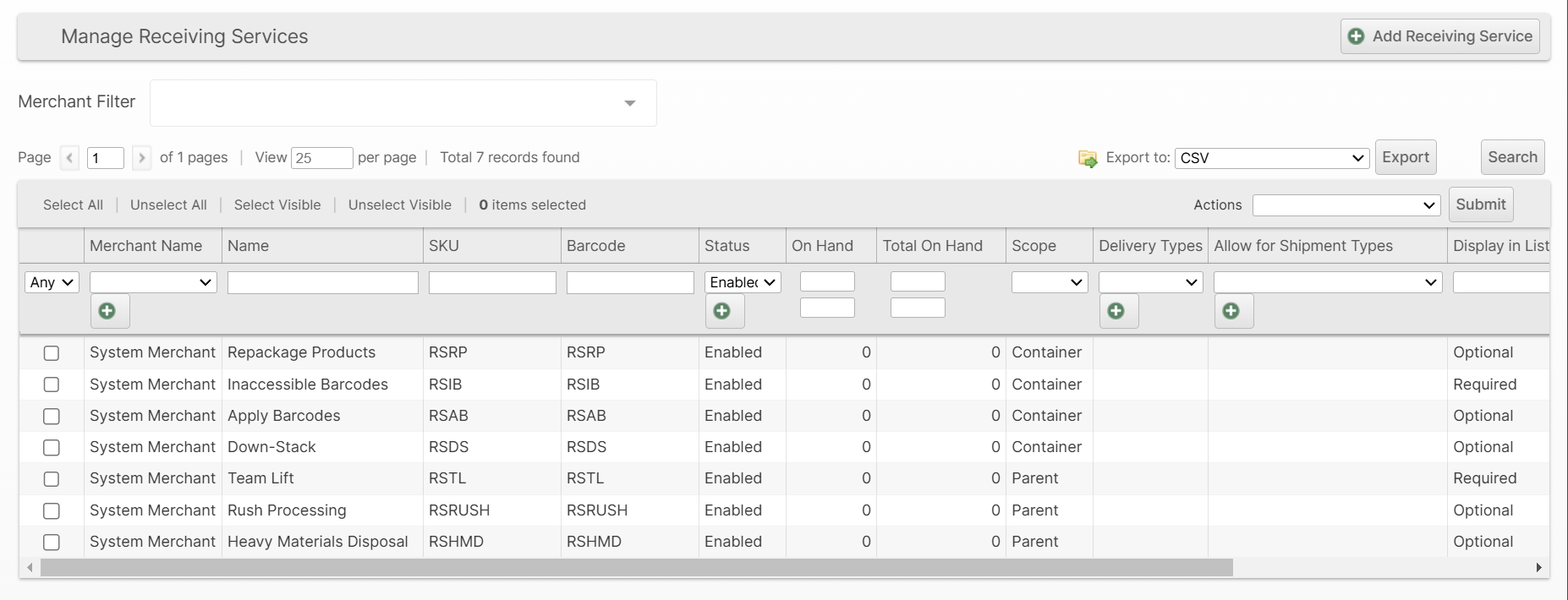The height and width of the screenshot is (600, 1568).
Task: Go to the previous page arrow
Action: (x=70, y=158)
